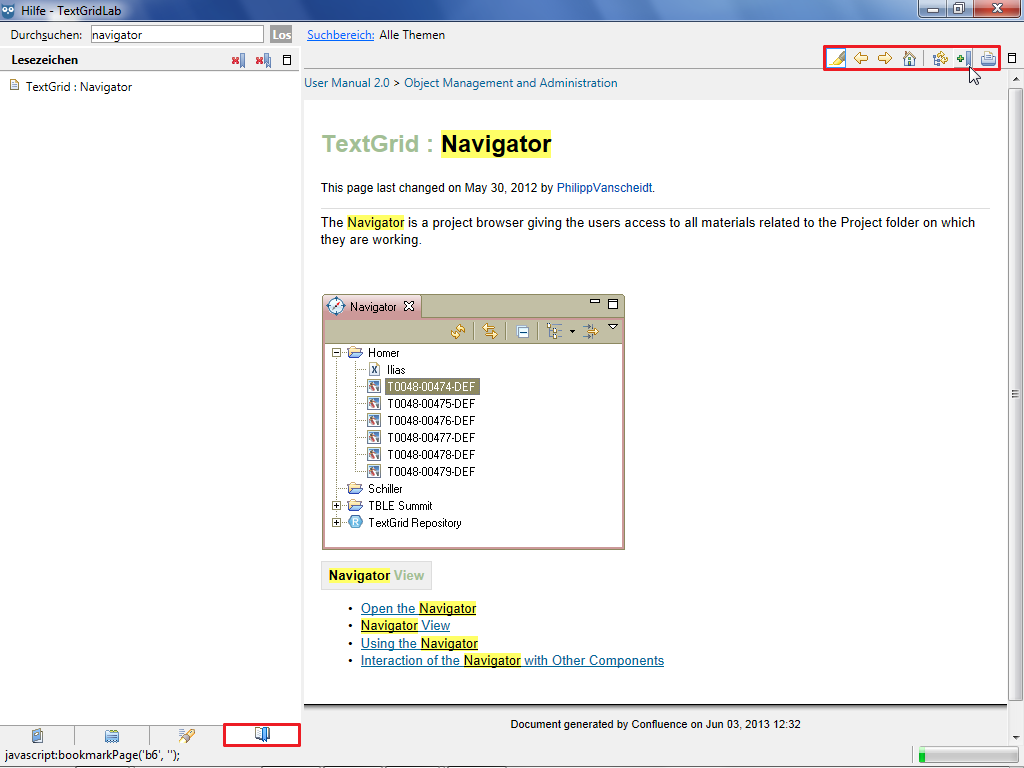
Task: Go forward using the right arrow icon
Action: tap(885, 59)
